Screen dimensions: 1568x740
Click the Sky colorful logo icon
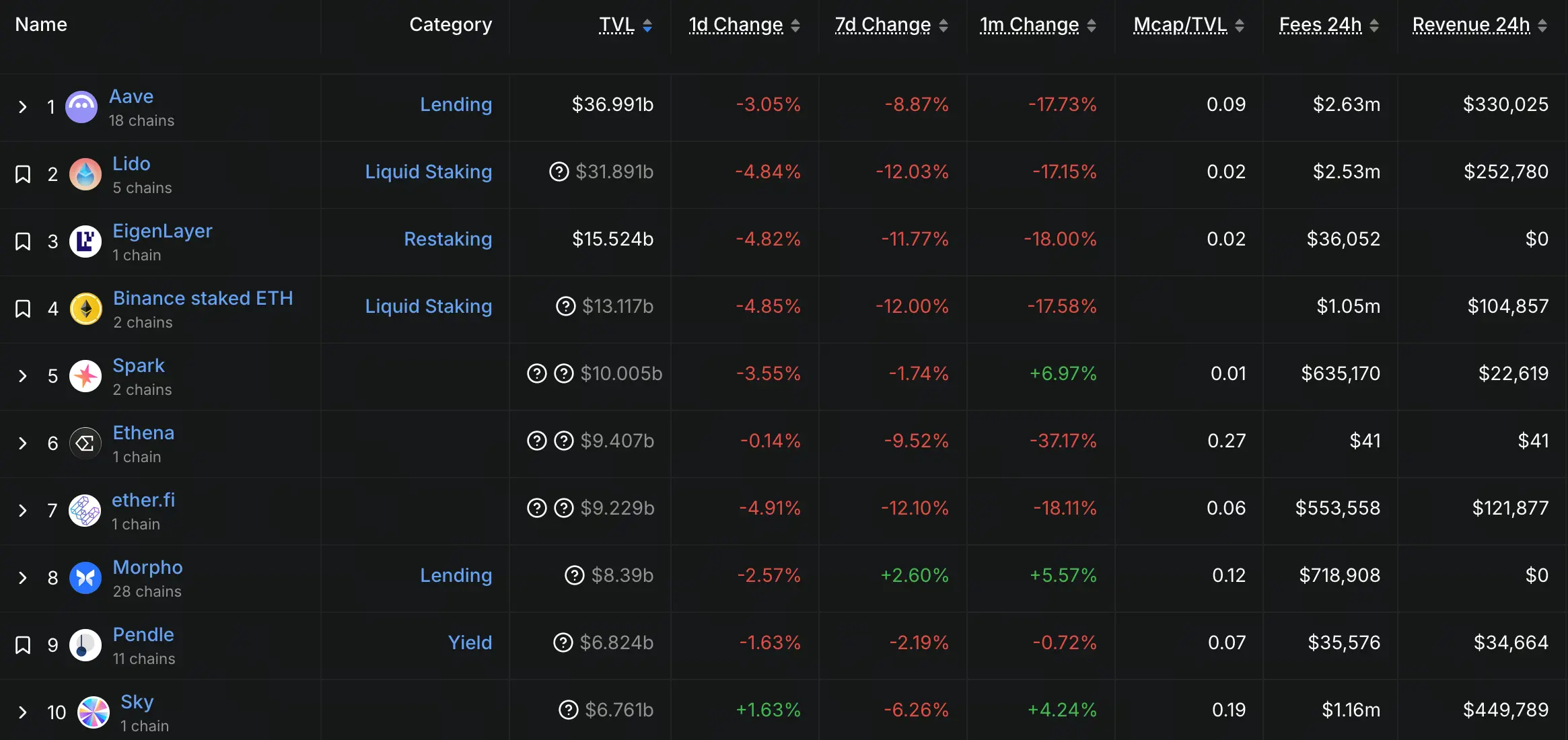pos(94,712)
